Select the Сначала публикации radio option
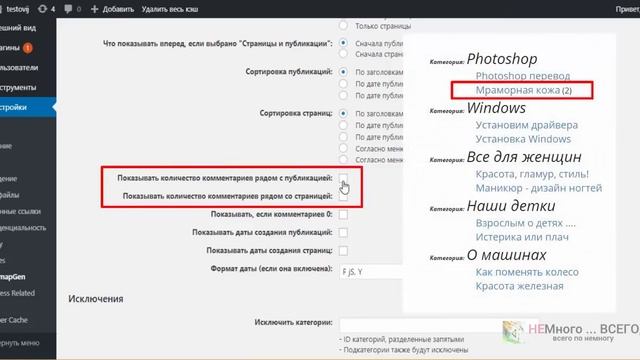 [x=343, y=43]
